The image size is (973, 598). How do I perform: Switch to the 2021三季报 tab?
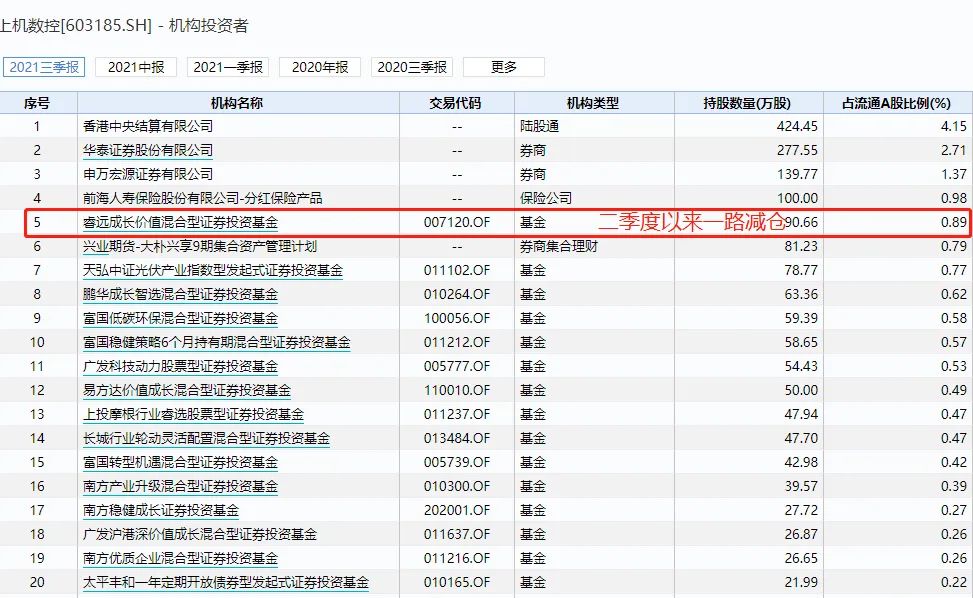(x=44, y=67)
